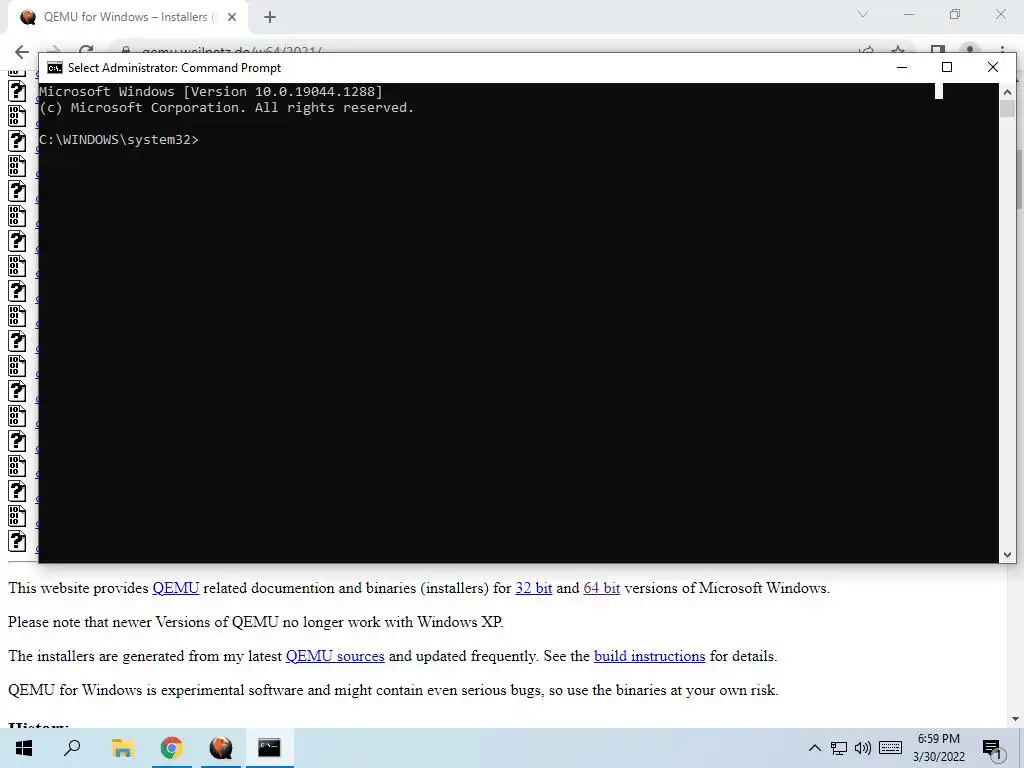Click the Command Prompt scrollbar down arrow
Screen dimensions: 1024x768
tap(1007, 555)
